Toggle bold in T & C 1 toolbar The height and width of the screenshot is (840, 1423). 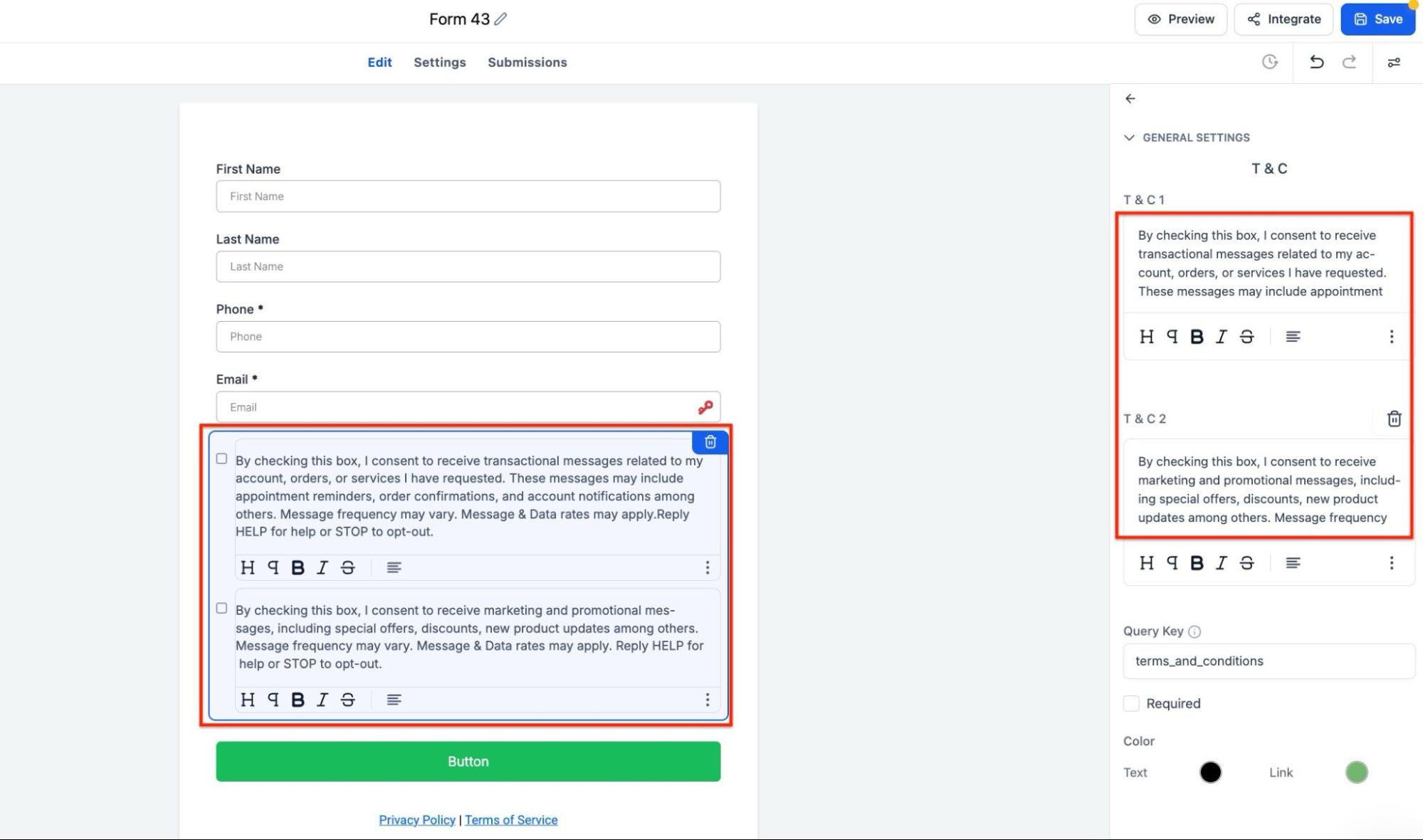[1197, 337]
